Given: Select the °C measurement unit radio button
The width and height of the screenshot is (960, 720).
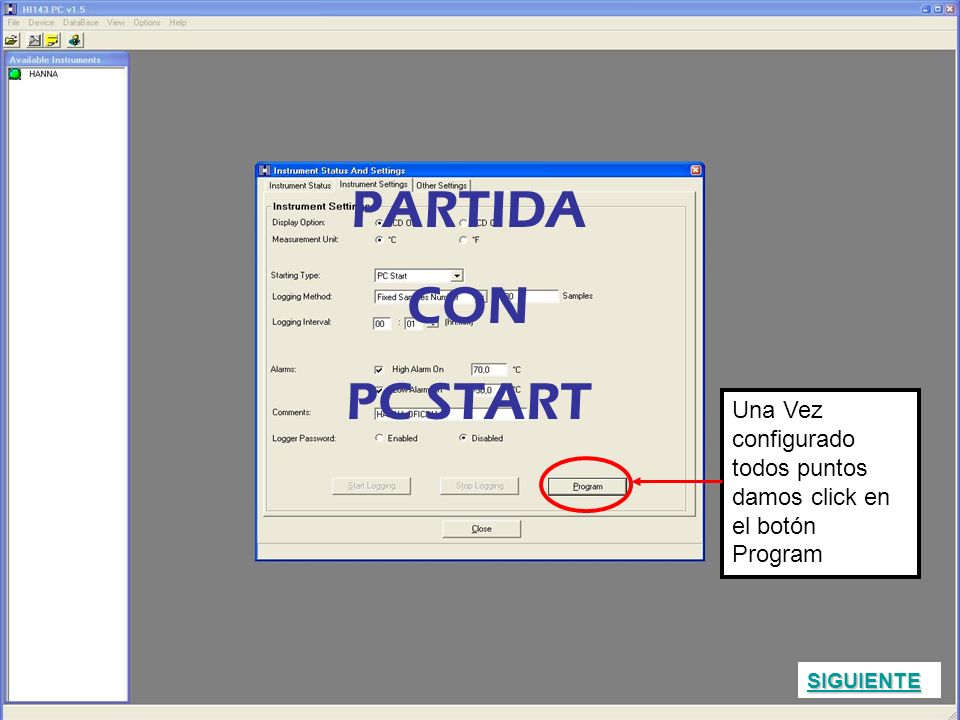Looking at the screenshot, I should (379, 240).
